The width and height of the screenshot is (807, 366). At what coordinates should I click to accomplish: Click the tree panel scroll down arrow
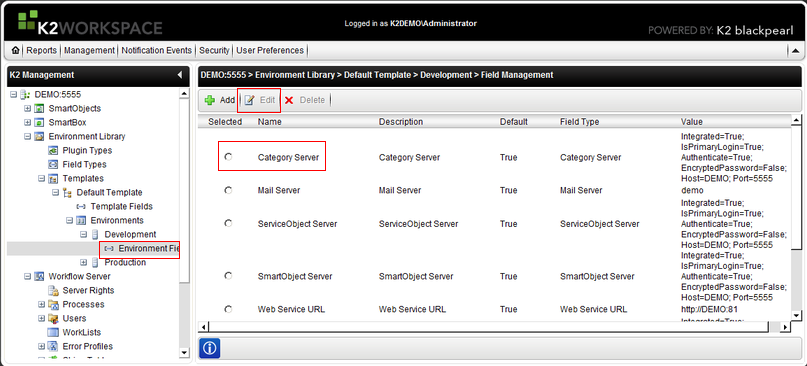[184, 353]
